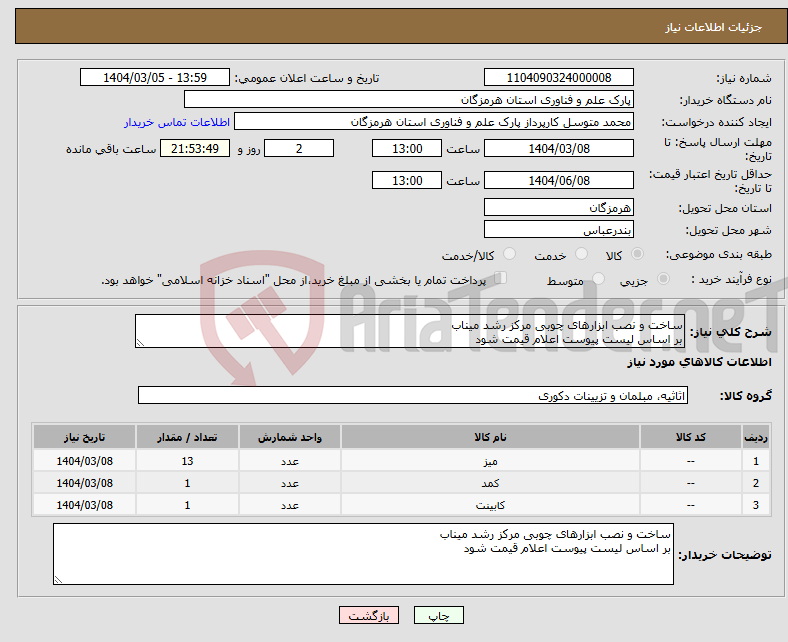Open the اطلاعات تماس خریدار link
The image size is (788, 642).
coord(177,122)
